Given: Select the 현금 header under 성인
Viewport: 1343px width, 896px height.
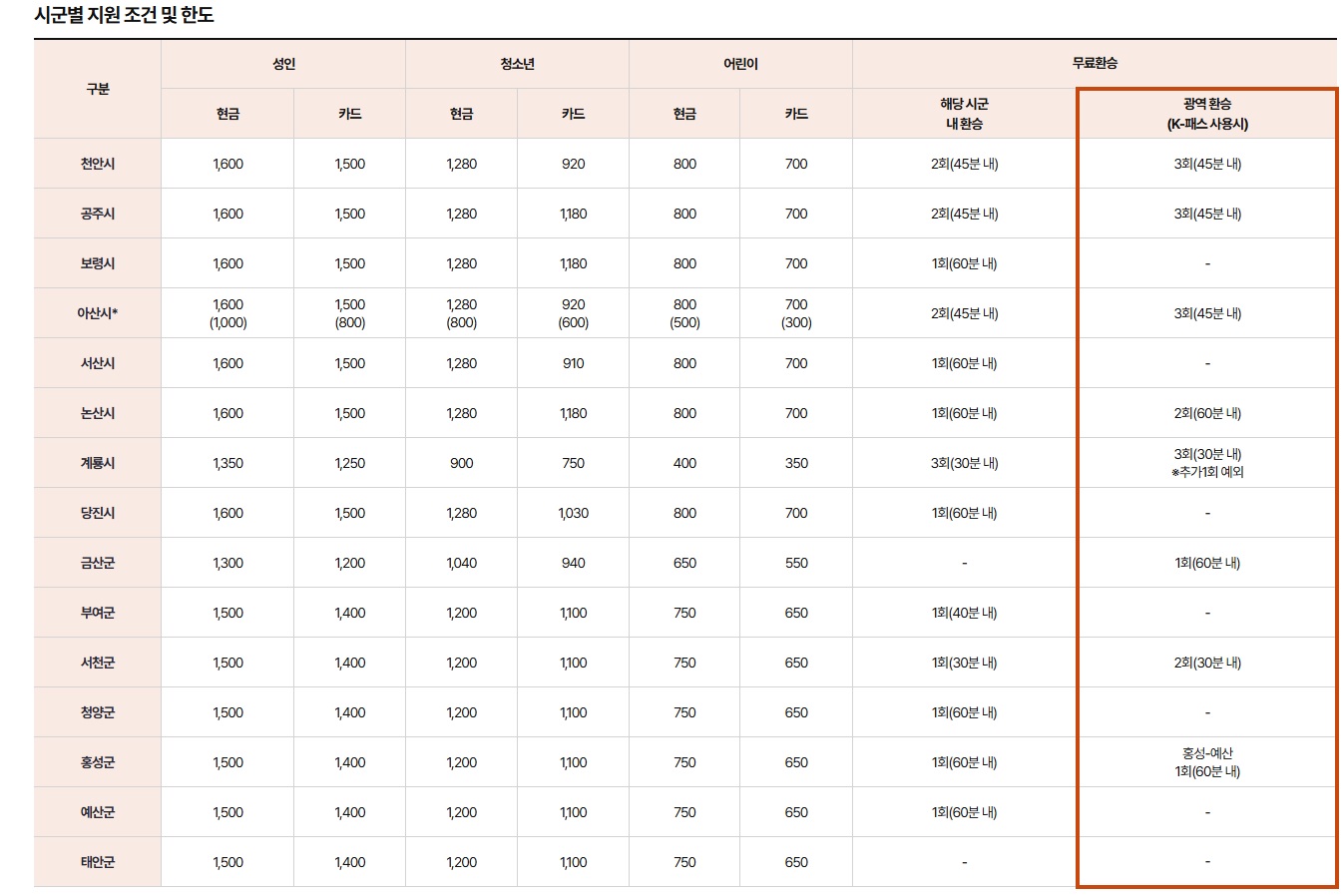Looking at the screenshot, I should click(x=227, y=114).
